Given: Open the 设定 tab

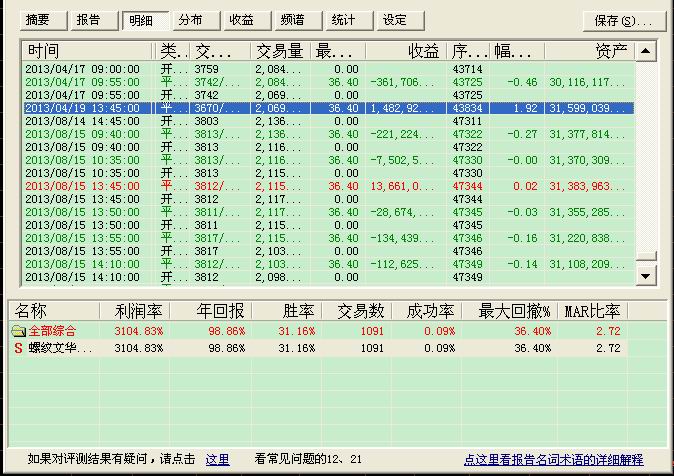Looking at the screenshot, I should (400, 20).
